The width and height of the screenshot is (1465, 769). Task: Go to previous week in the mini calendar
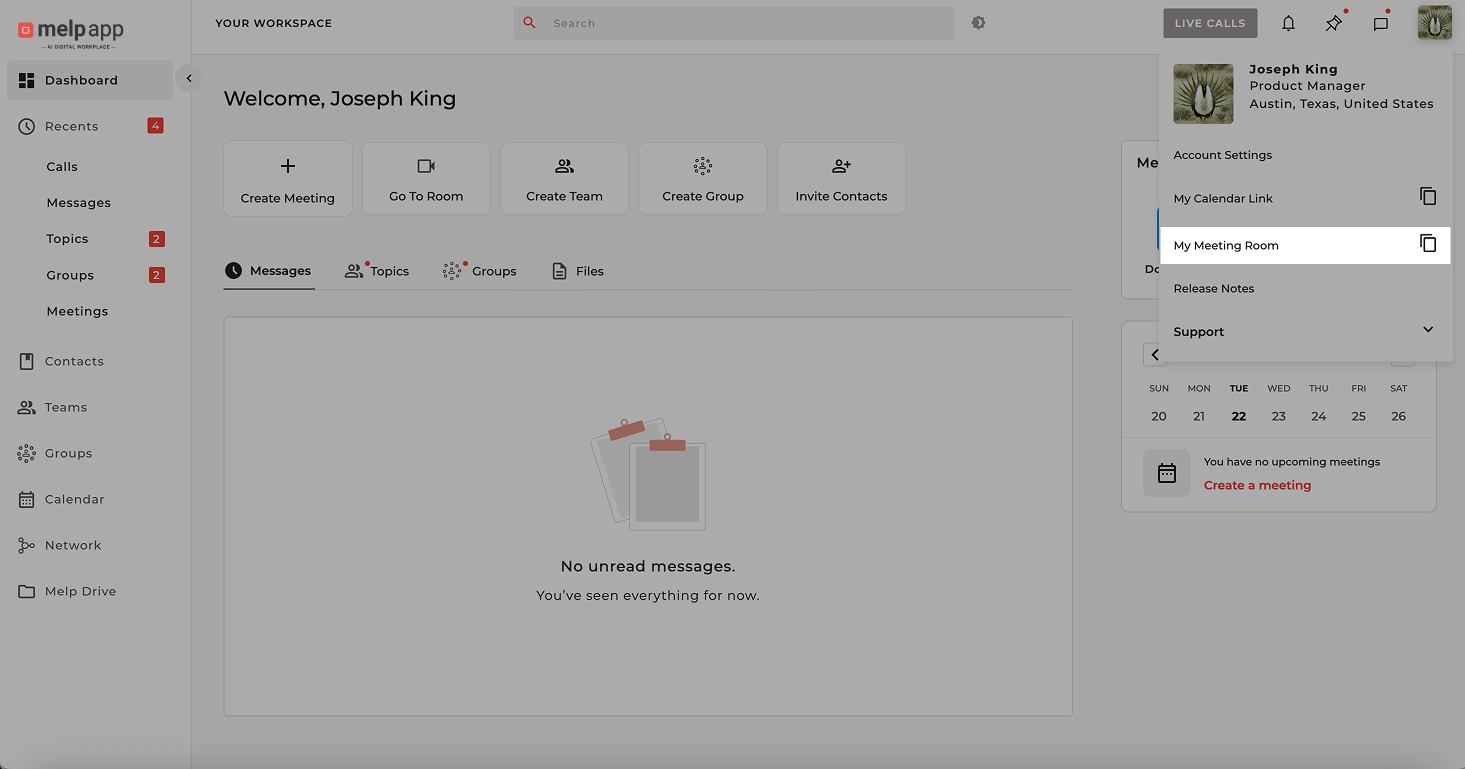(1155, 354)
